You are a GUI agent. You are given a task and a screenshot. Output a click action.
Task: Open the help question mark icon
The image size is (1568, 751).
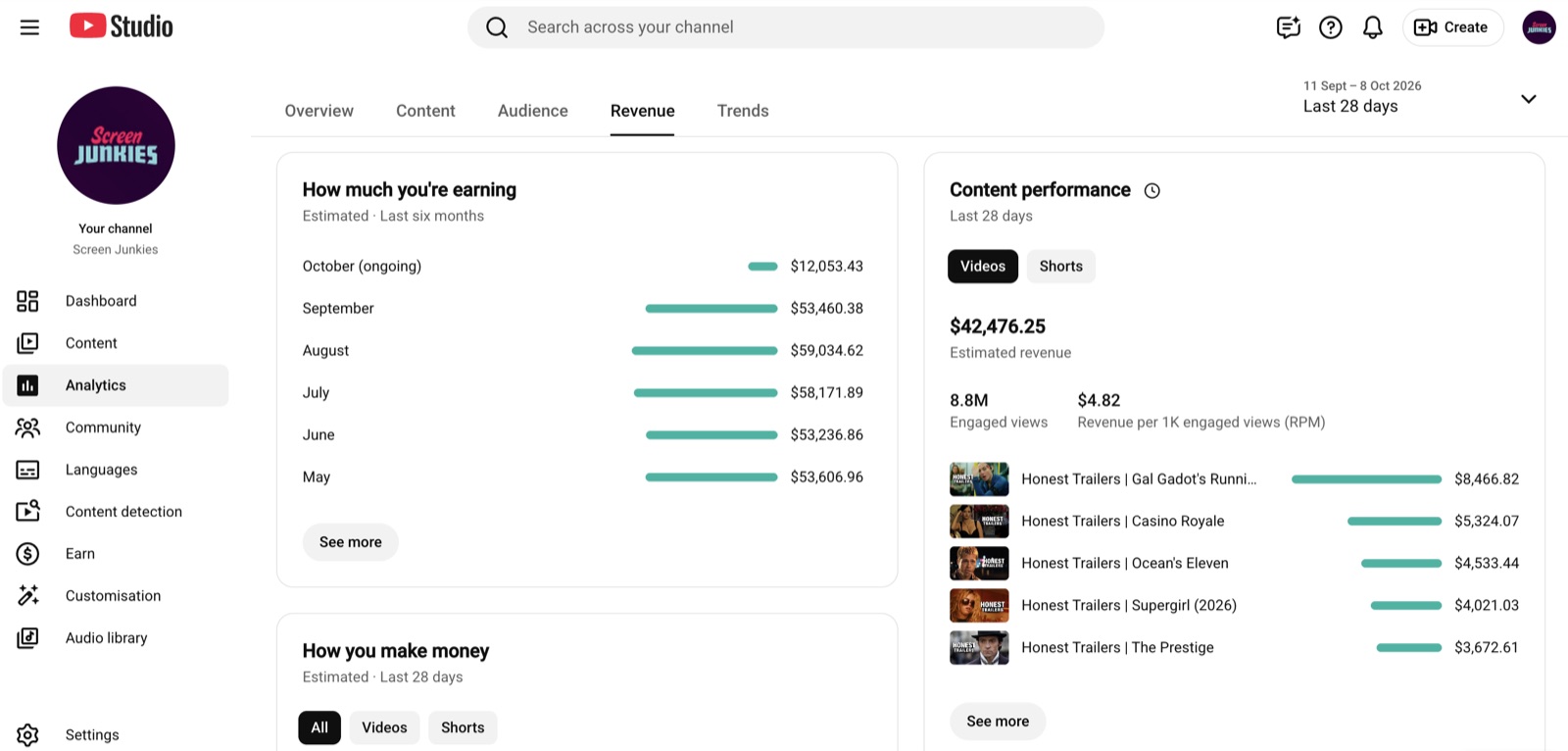click(x=1330, y=27)
